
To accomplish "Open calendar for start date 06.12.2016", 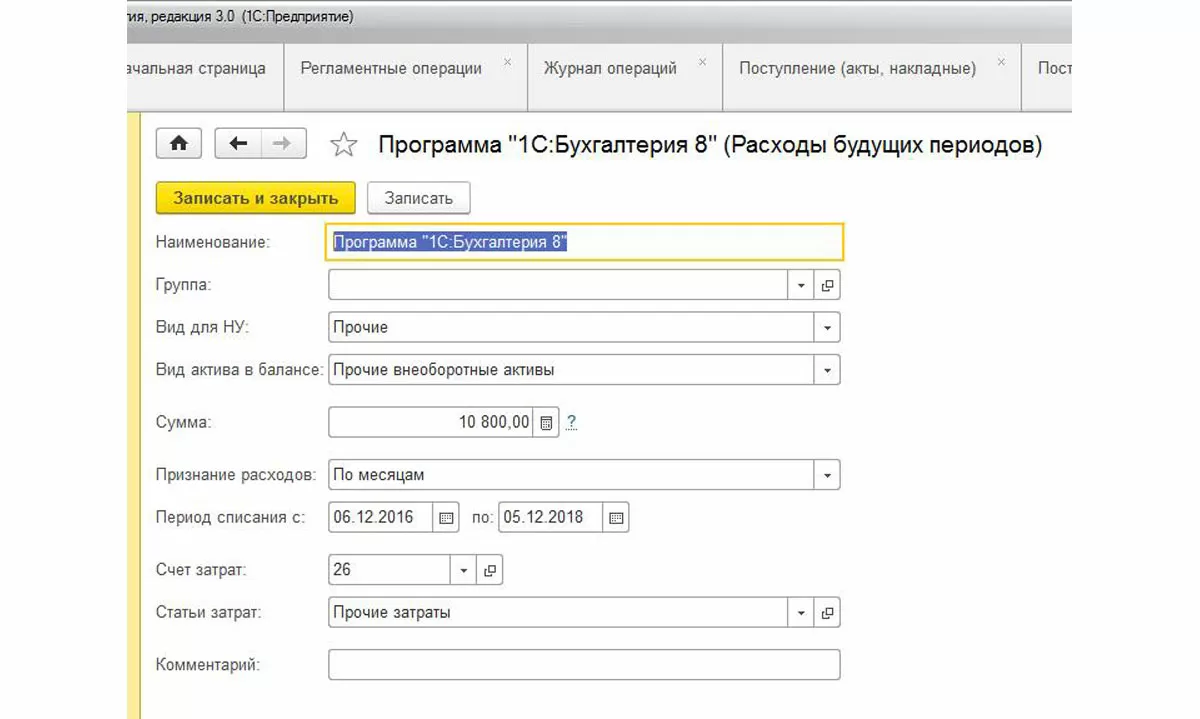I will tap(446, 518).
